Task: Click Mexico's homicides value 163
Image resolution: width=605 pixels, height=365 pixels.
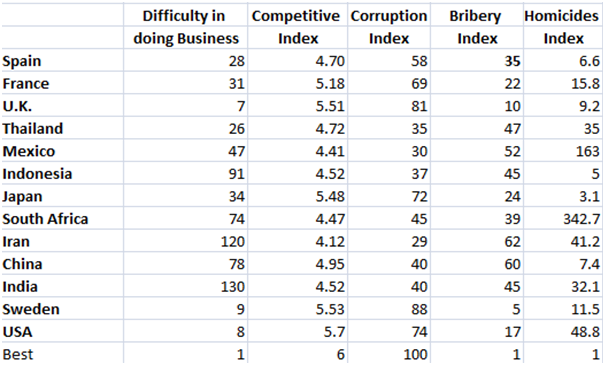Action: coord(563,151)
